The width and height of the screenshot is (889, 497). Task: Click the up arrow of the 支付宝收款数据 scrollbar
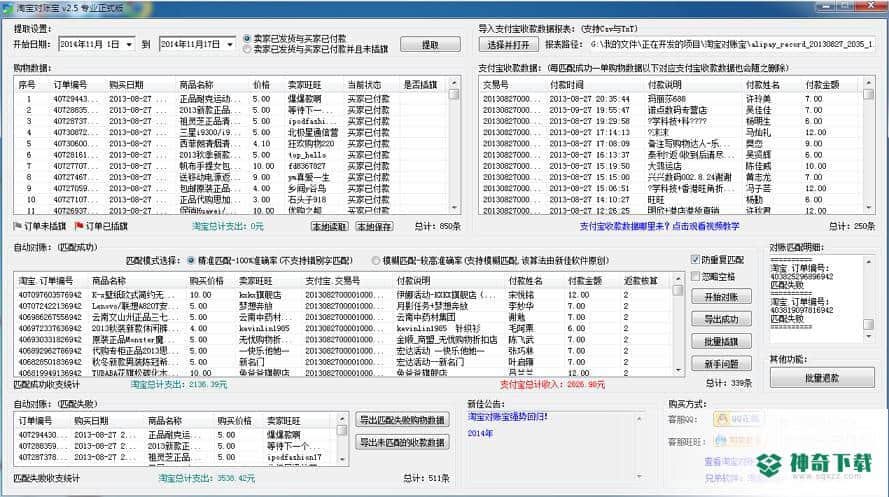coord(868,83)
